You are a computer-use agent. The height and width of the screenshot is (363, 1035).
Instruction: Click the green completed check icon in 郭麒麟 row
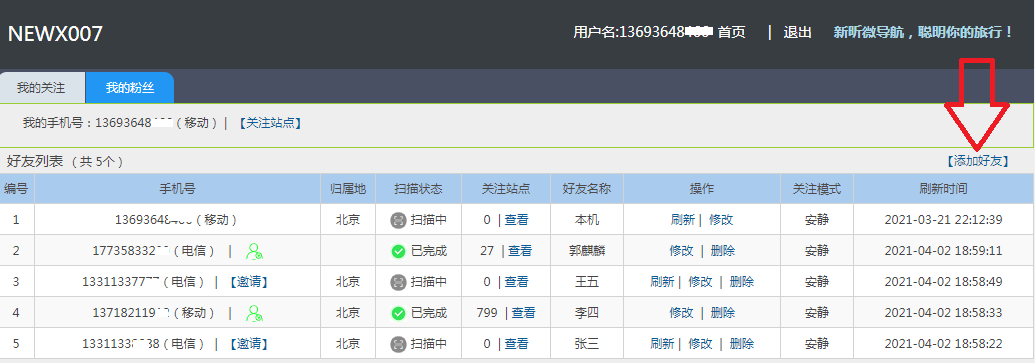pyautogui.click(x=398, y=251)
